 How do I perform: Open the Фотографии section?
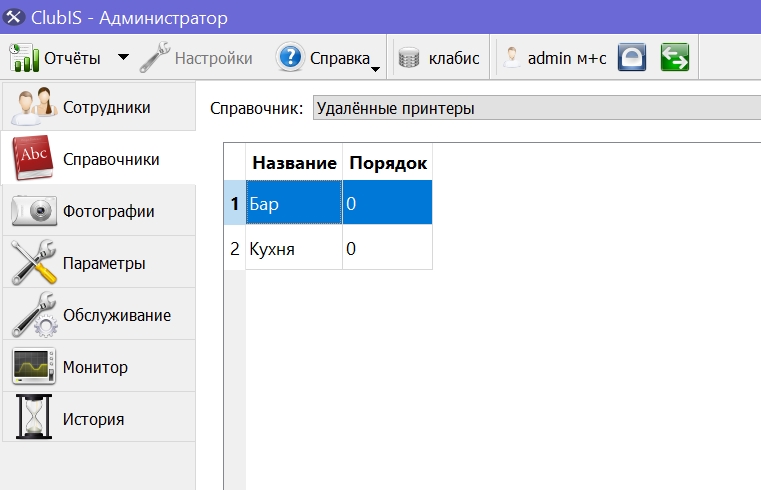[99, 211]
